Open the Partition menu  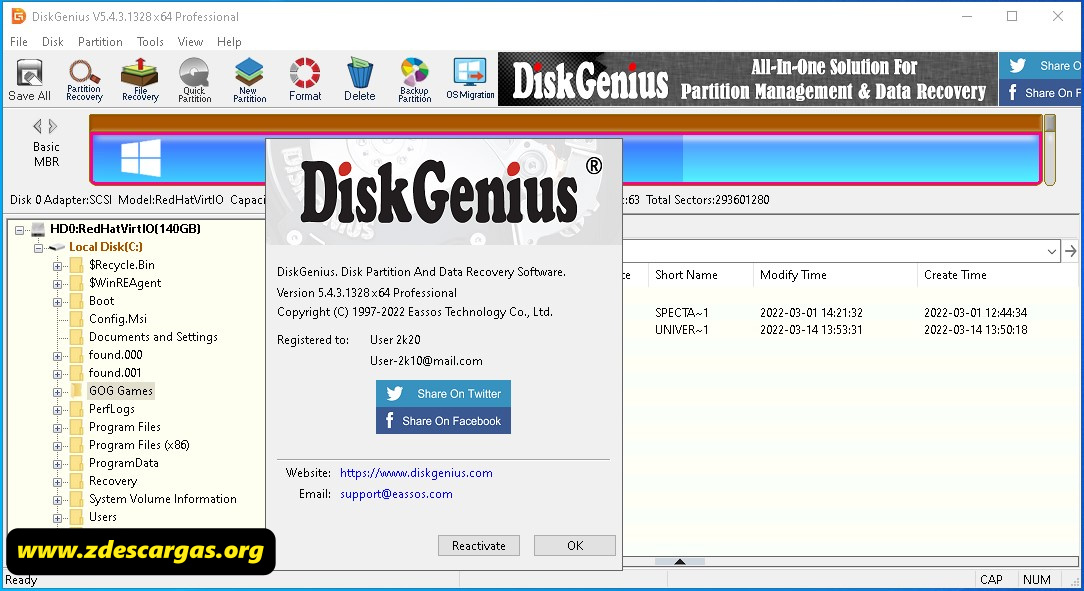click(x=100, y=41)
